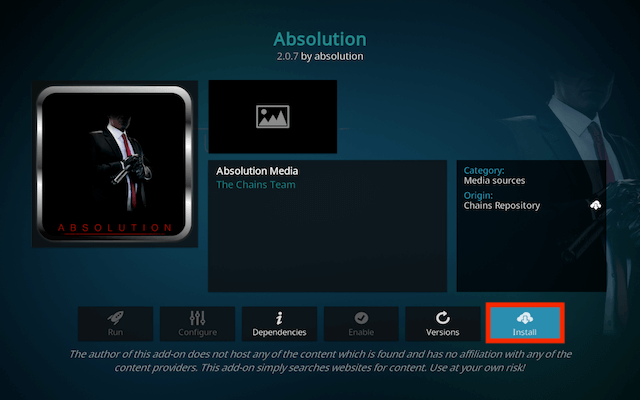Click the Configure button label
The image size is (640, 400).
[198, 332]
